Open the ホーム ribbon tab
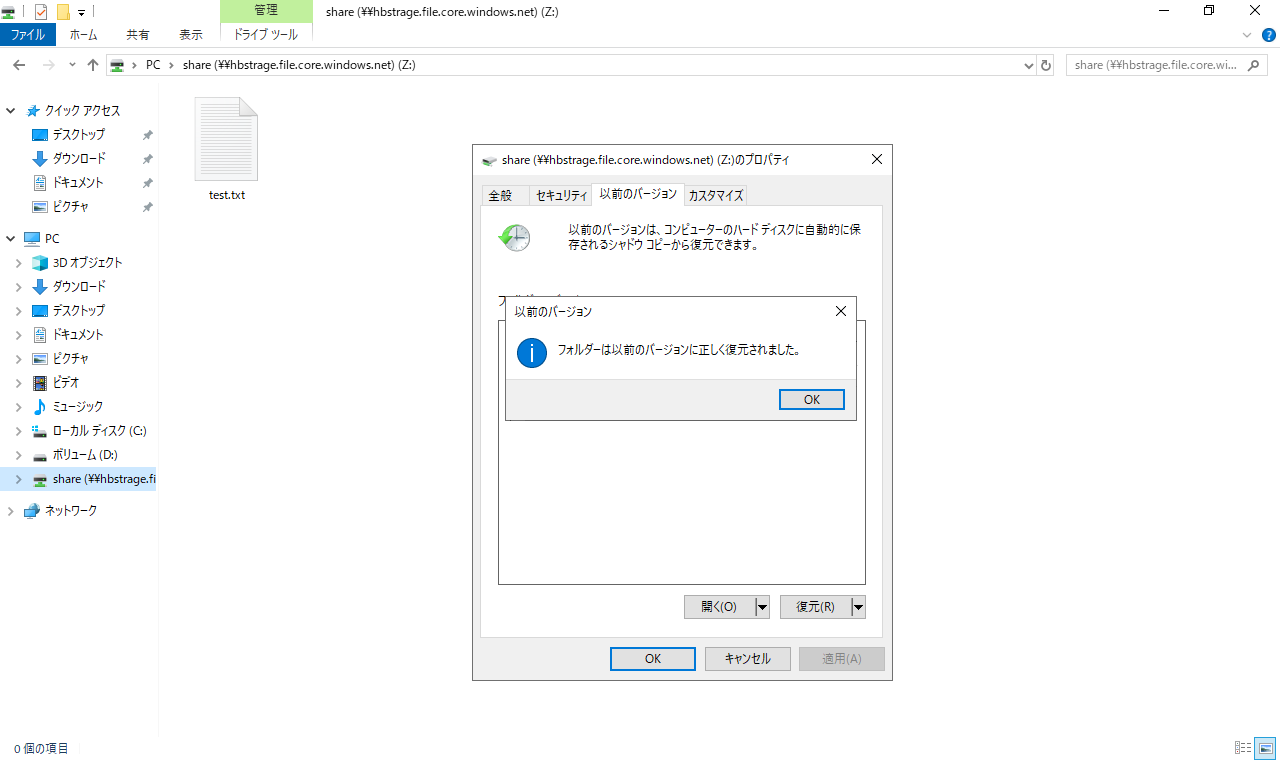 [x=84, y=35]
